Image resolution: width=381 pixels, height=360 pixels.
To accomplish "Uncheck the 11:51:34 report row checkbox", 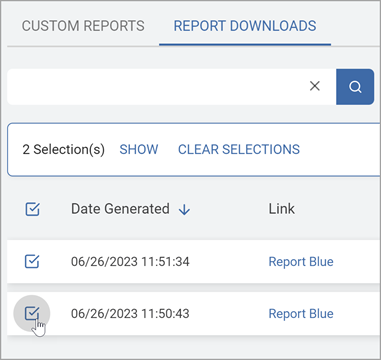I will click(32, 262).
